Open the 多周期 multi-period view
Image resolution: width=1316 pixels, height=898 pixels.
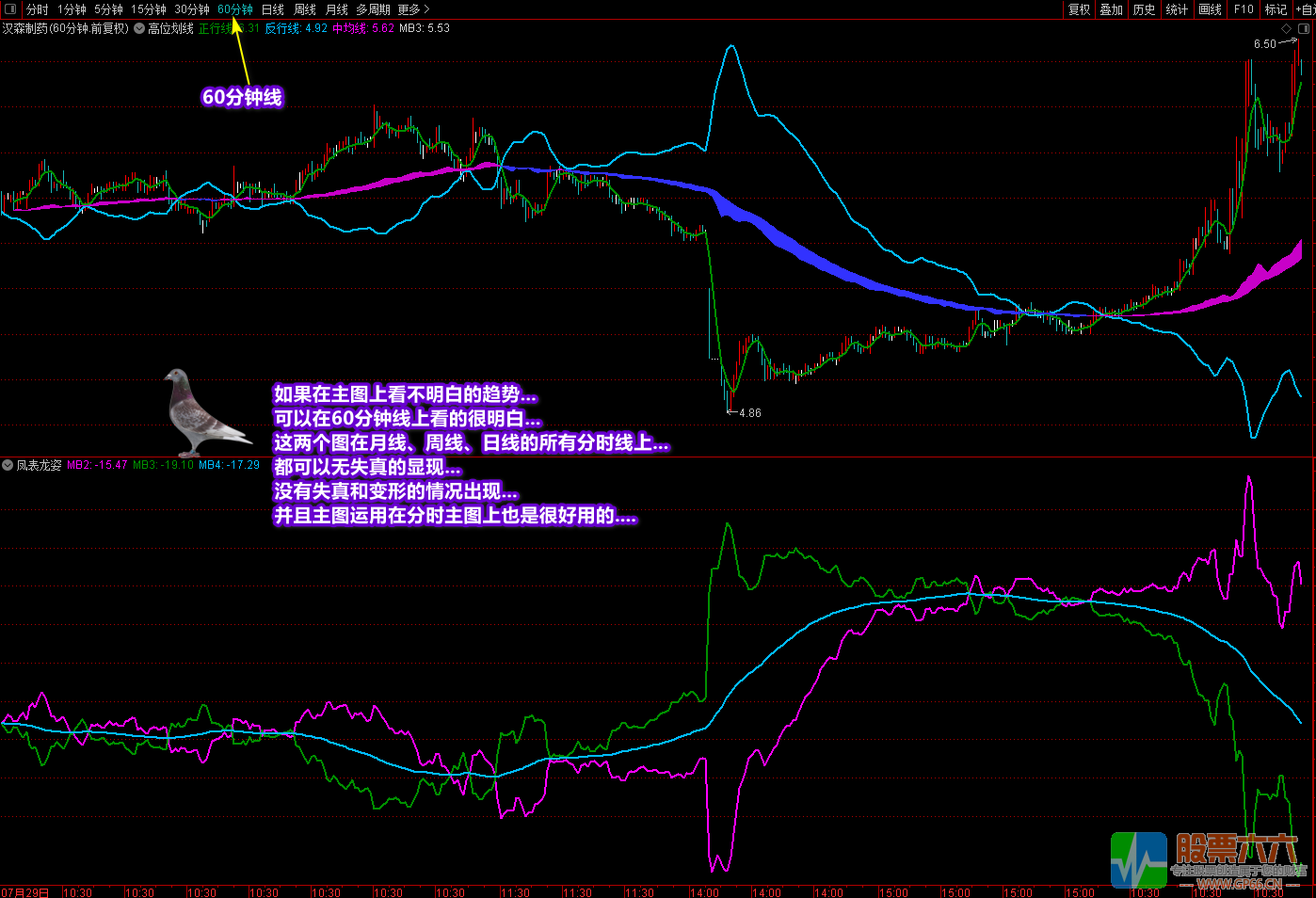[x=373, y=9]
